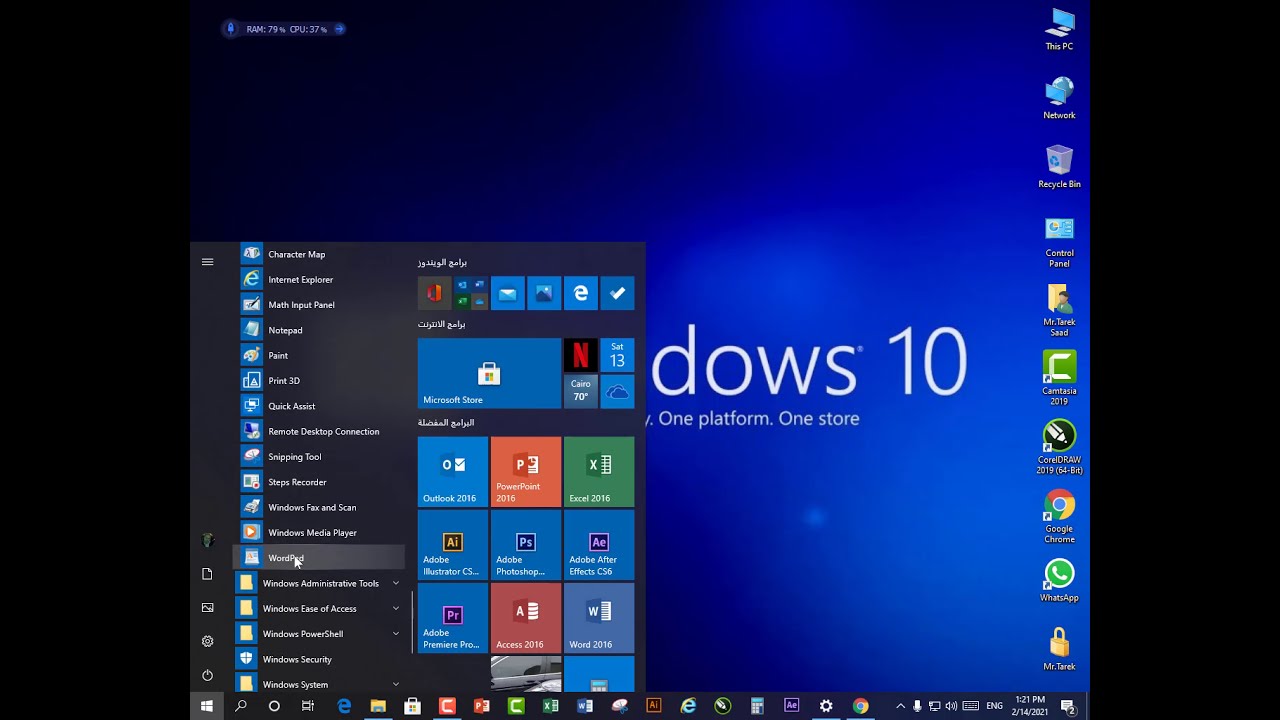Launch Windows Fax and Scan

tap(319, 507)
